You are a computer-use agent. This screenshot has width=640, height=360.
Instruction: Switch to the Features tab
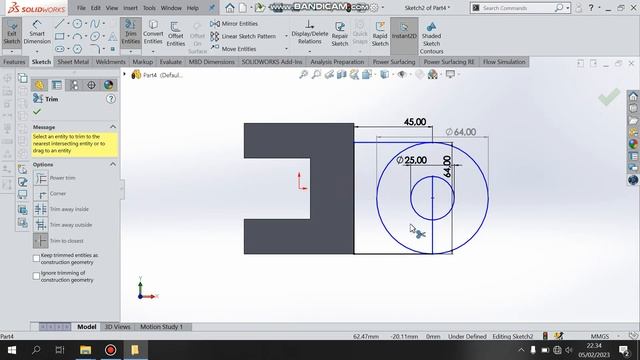[x=14, y=62]
